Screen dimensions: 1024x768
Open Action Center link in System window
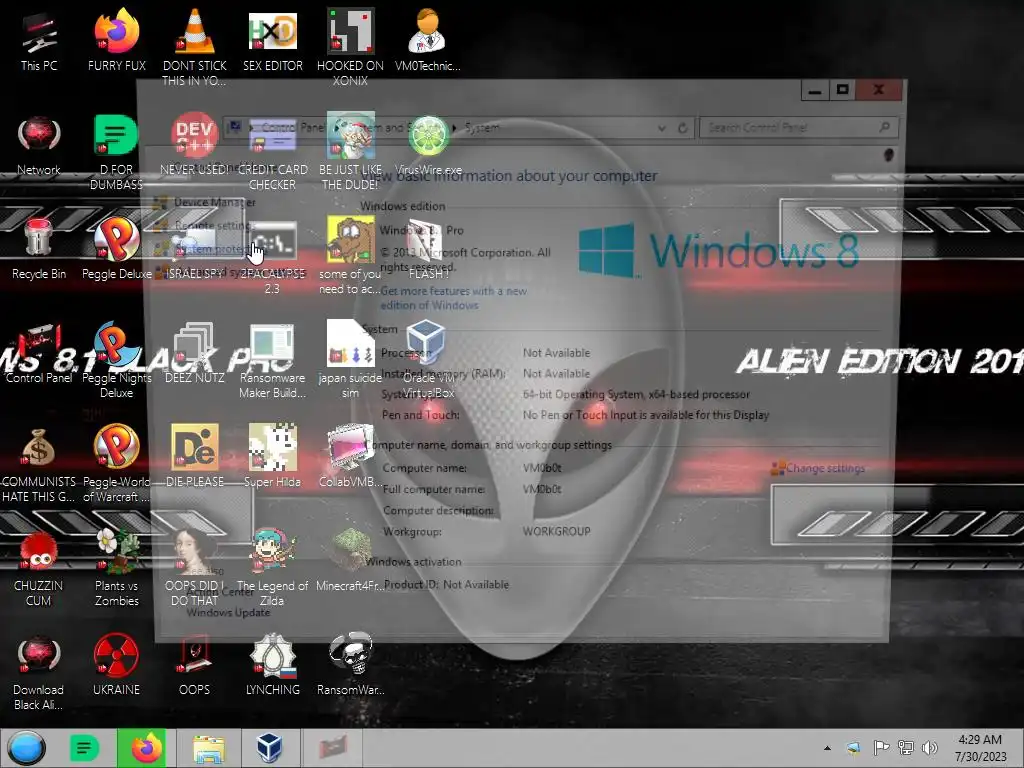(220, 592)
